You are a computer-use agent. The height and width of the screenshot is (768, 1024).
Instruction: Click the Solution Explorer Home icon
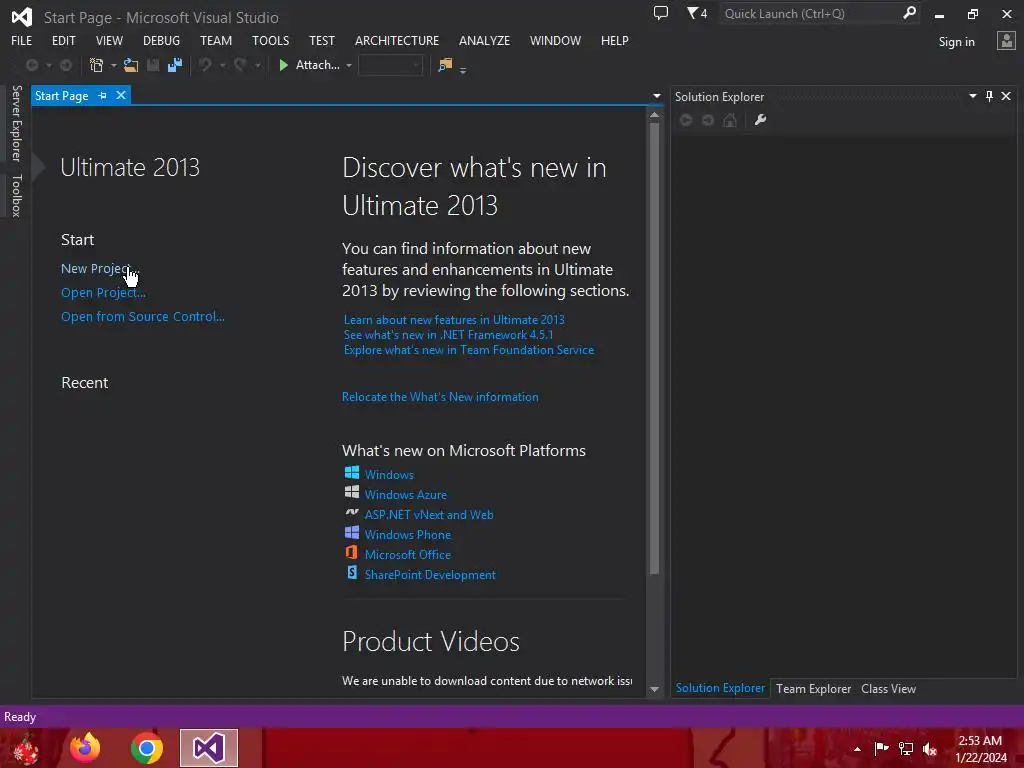tap(730, 120)
